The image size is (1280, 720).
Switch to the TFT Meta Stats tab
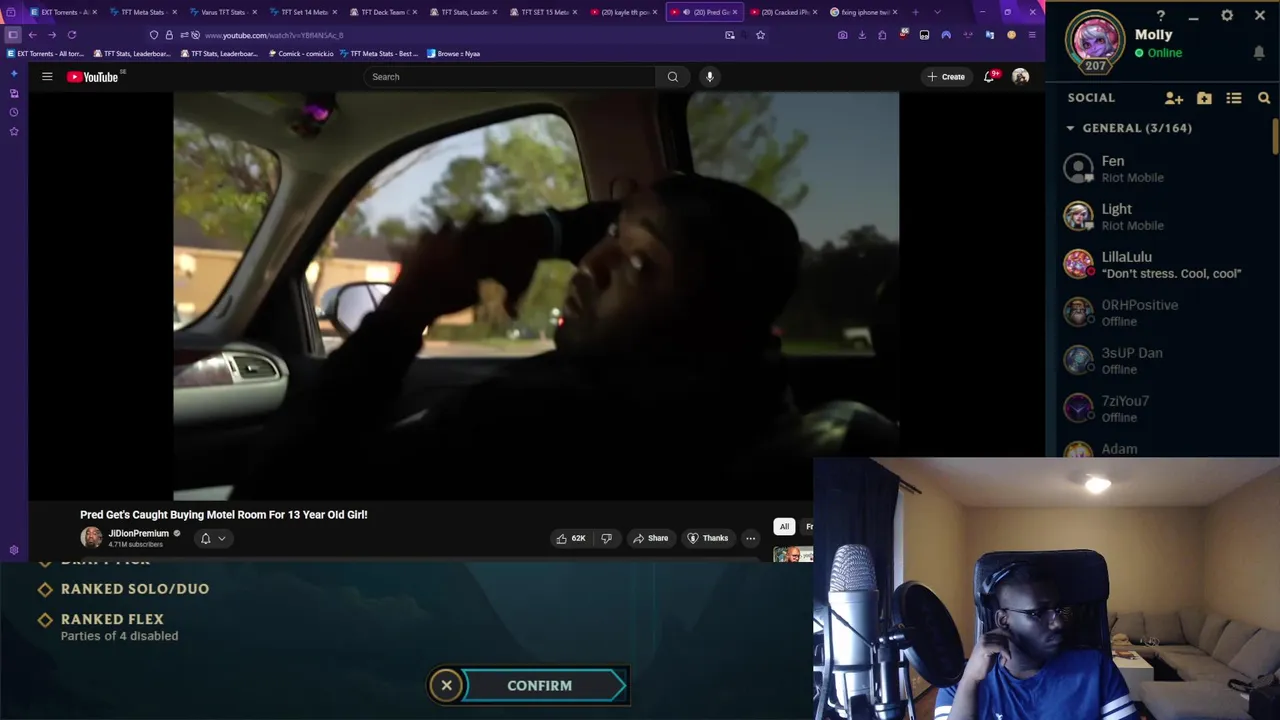pos(143,12)
